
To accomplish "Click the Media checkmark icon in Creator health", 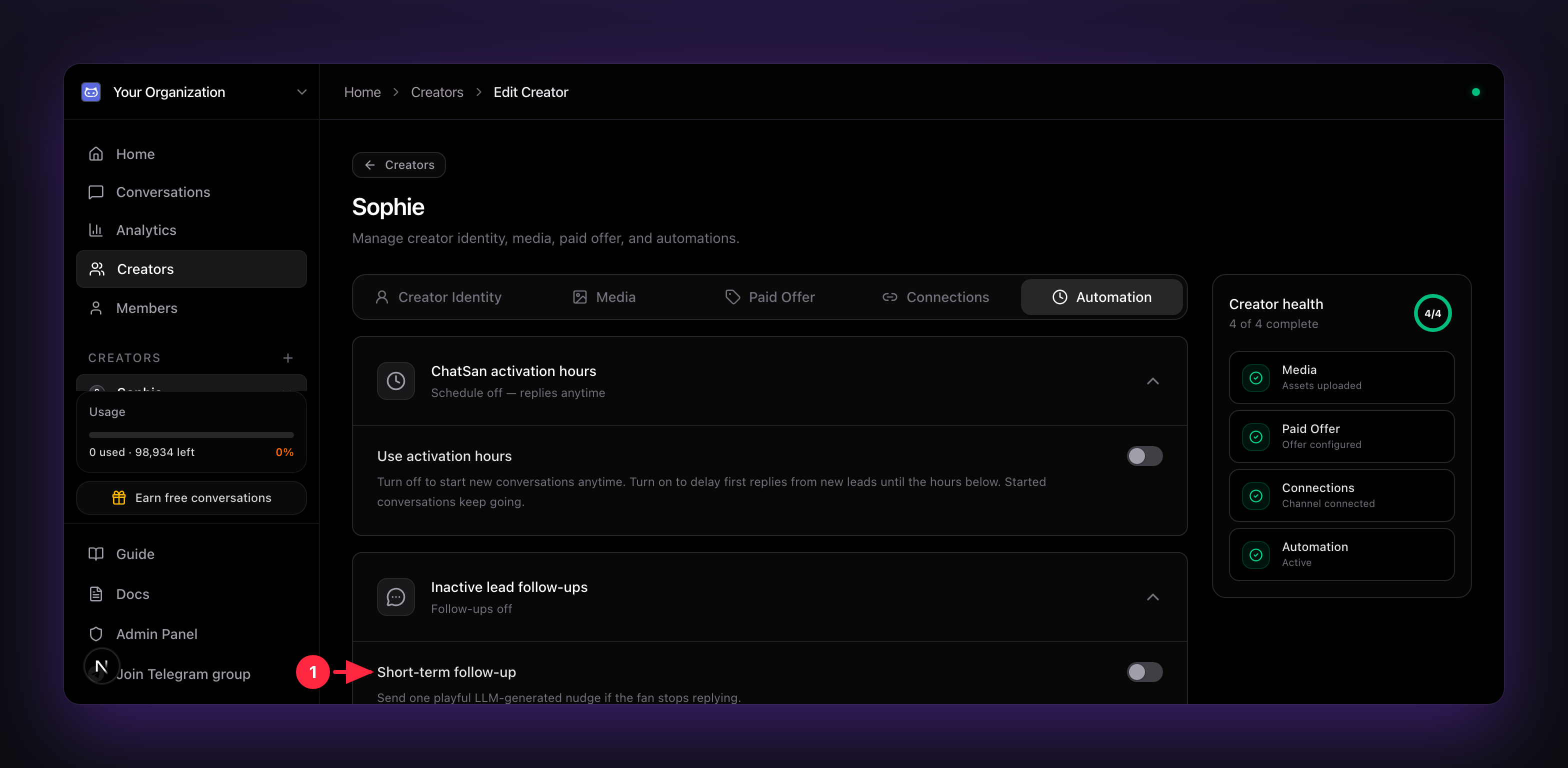I will [x=1255, y=378].
